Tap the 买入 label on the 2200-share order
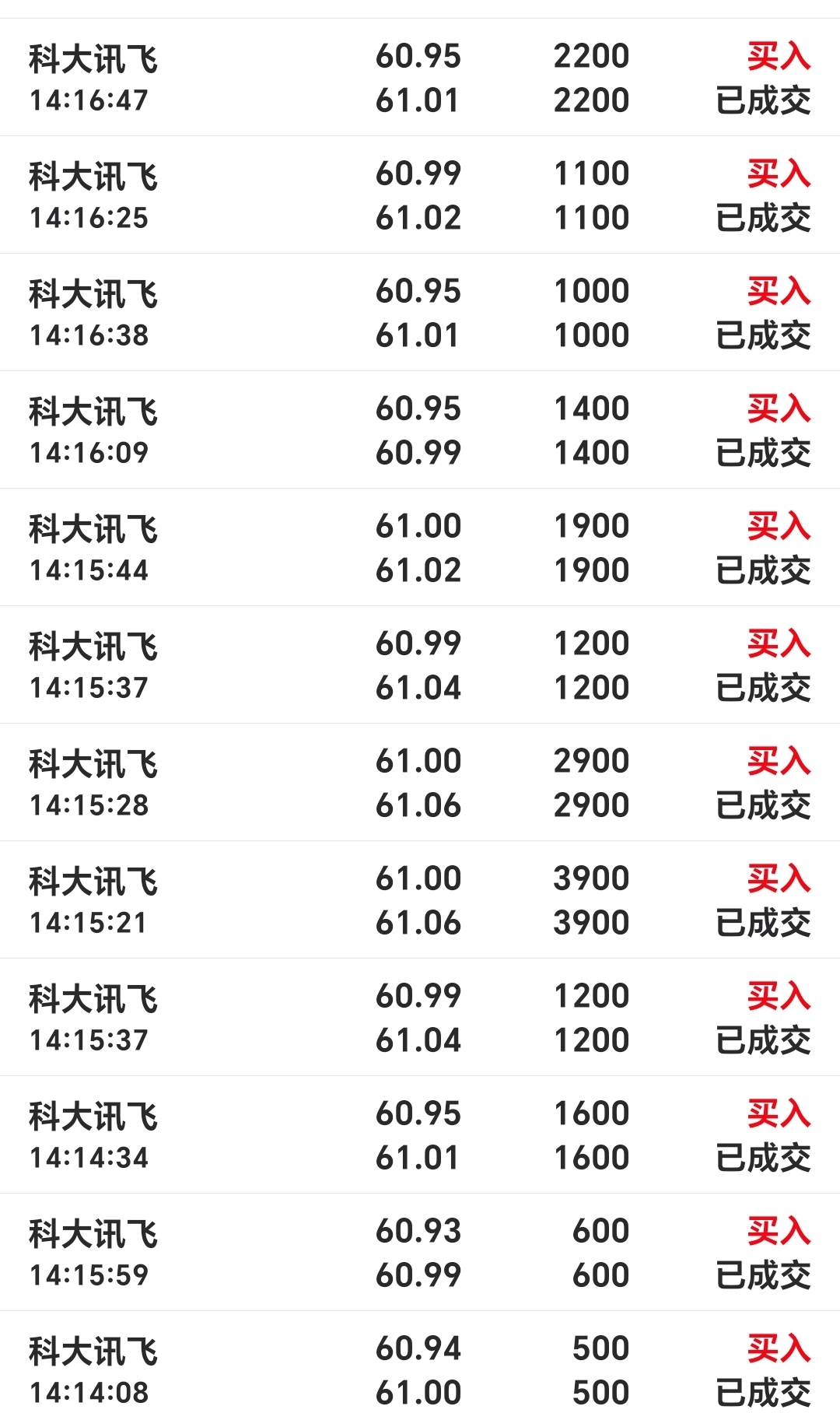The height and width of the screenshot is (1413, 840). 779,57
